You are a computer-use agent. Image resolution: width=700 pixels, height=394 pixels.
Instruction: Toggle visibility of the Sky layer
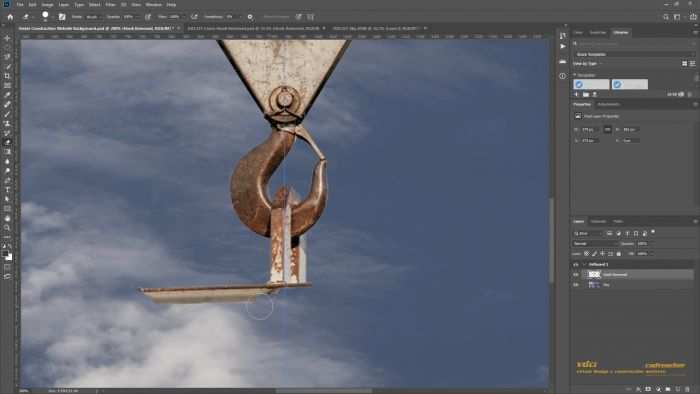[576, 285]
